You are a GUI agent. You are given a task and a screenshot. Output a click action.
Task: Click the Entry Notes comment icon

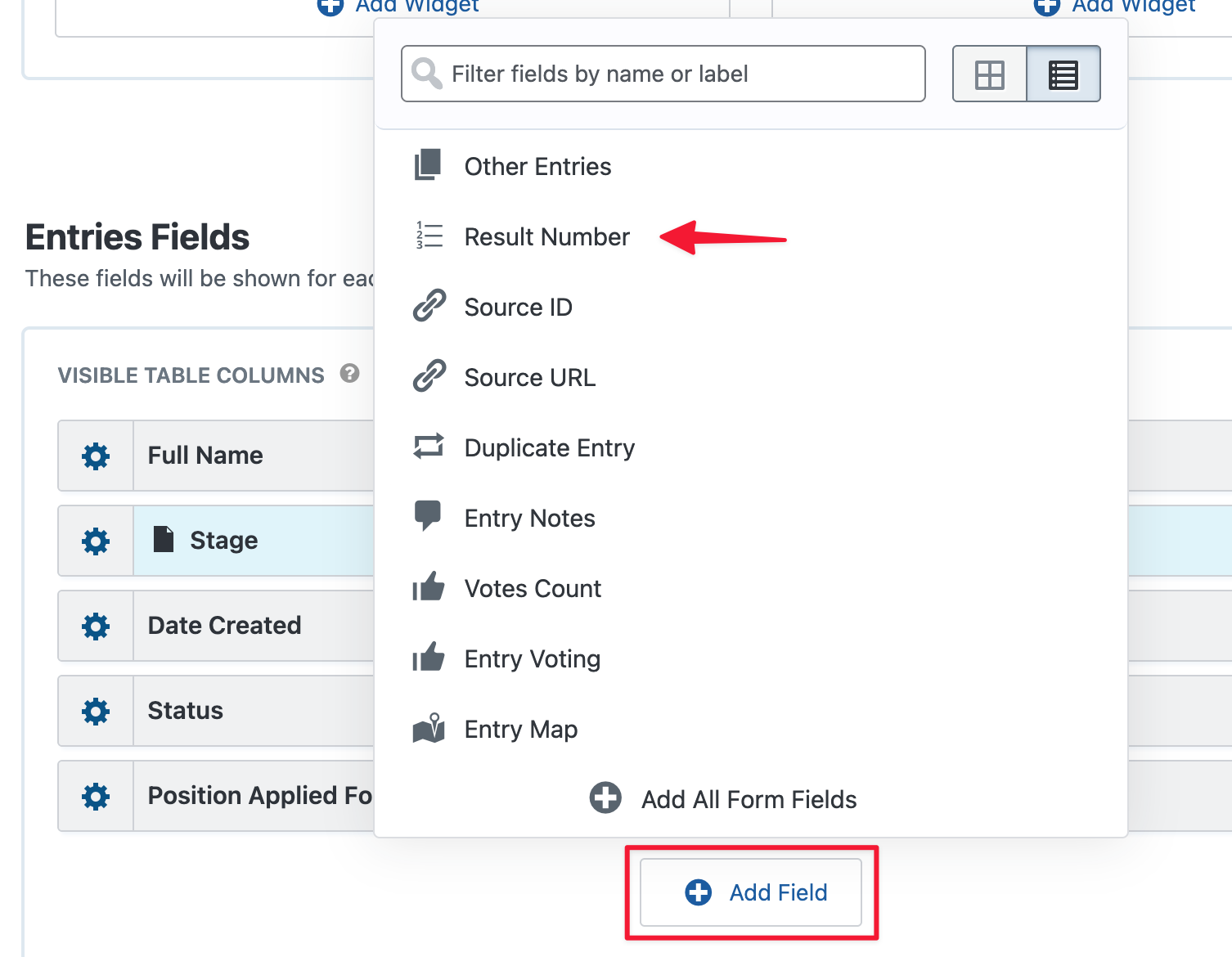(429, 517)
